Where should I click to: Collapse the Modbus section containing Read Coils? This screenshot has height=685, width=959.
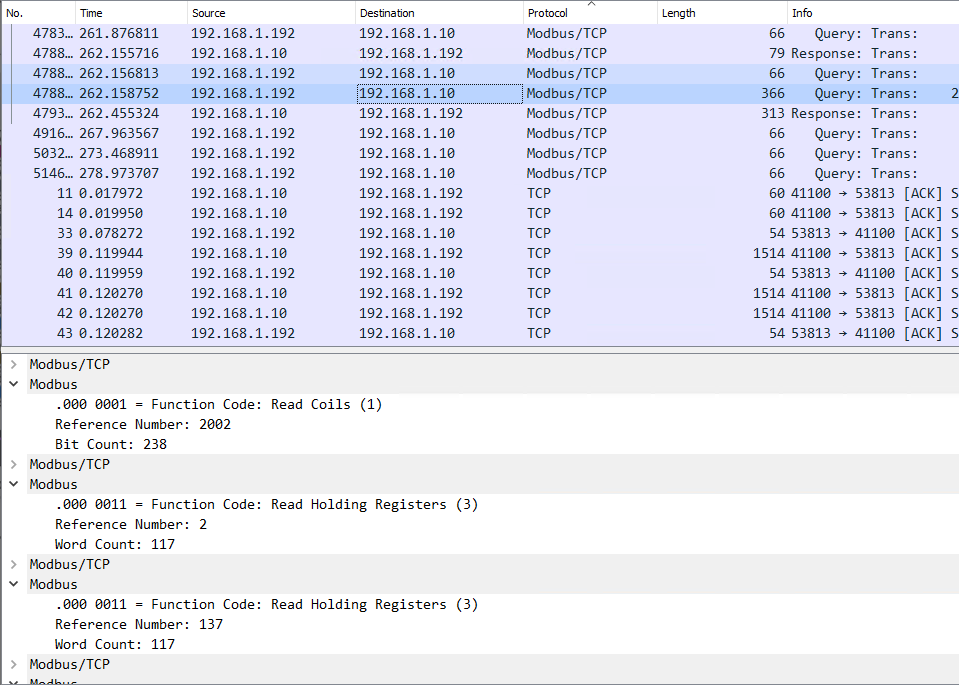pyautogui.click(x=14, y=384)
